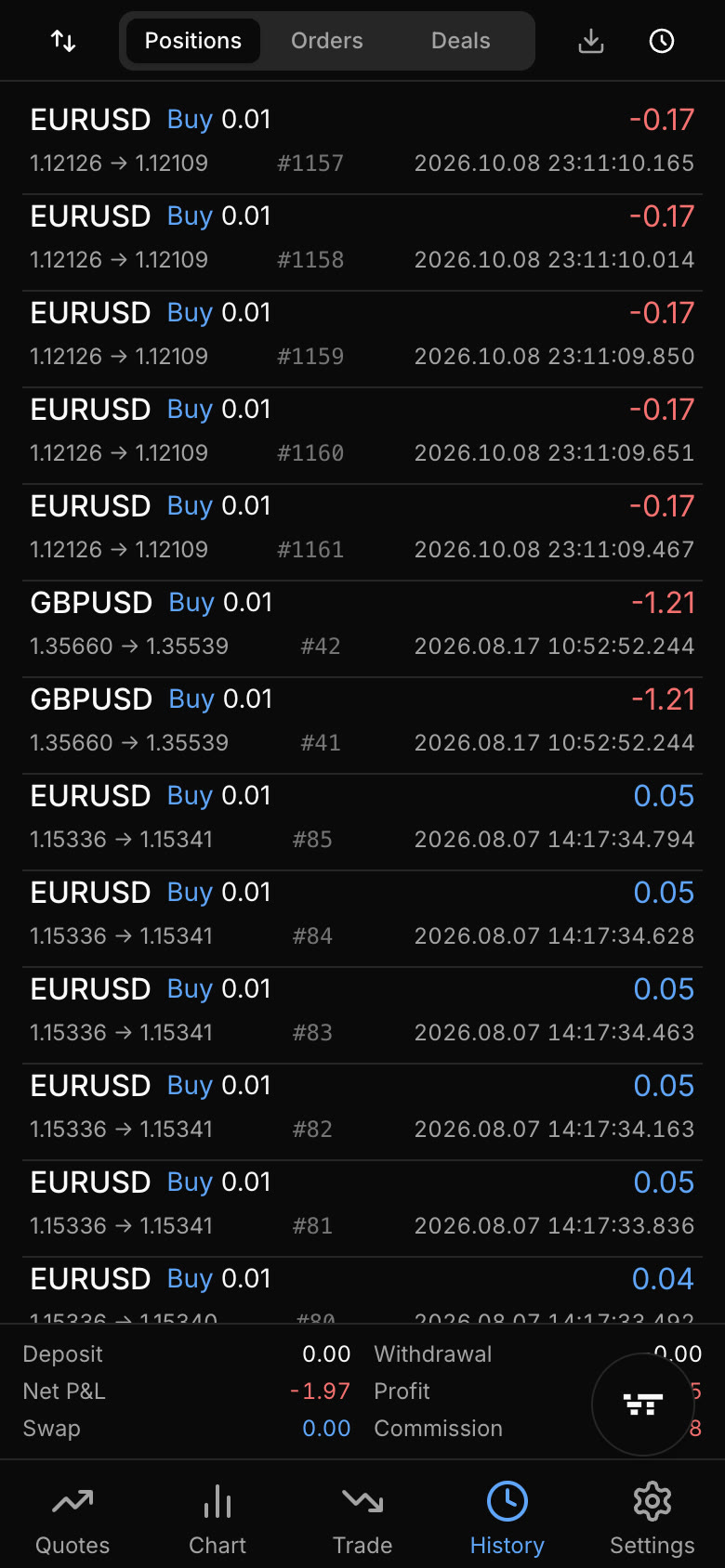Open EURUSD position #85 with 0.05 profit
The height and width of the screenshot is (1568, 725).
(362, 817)
